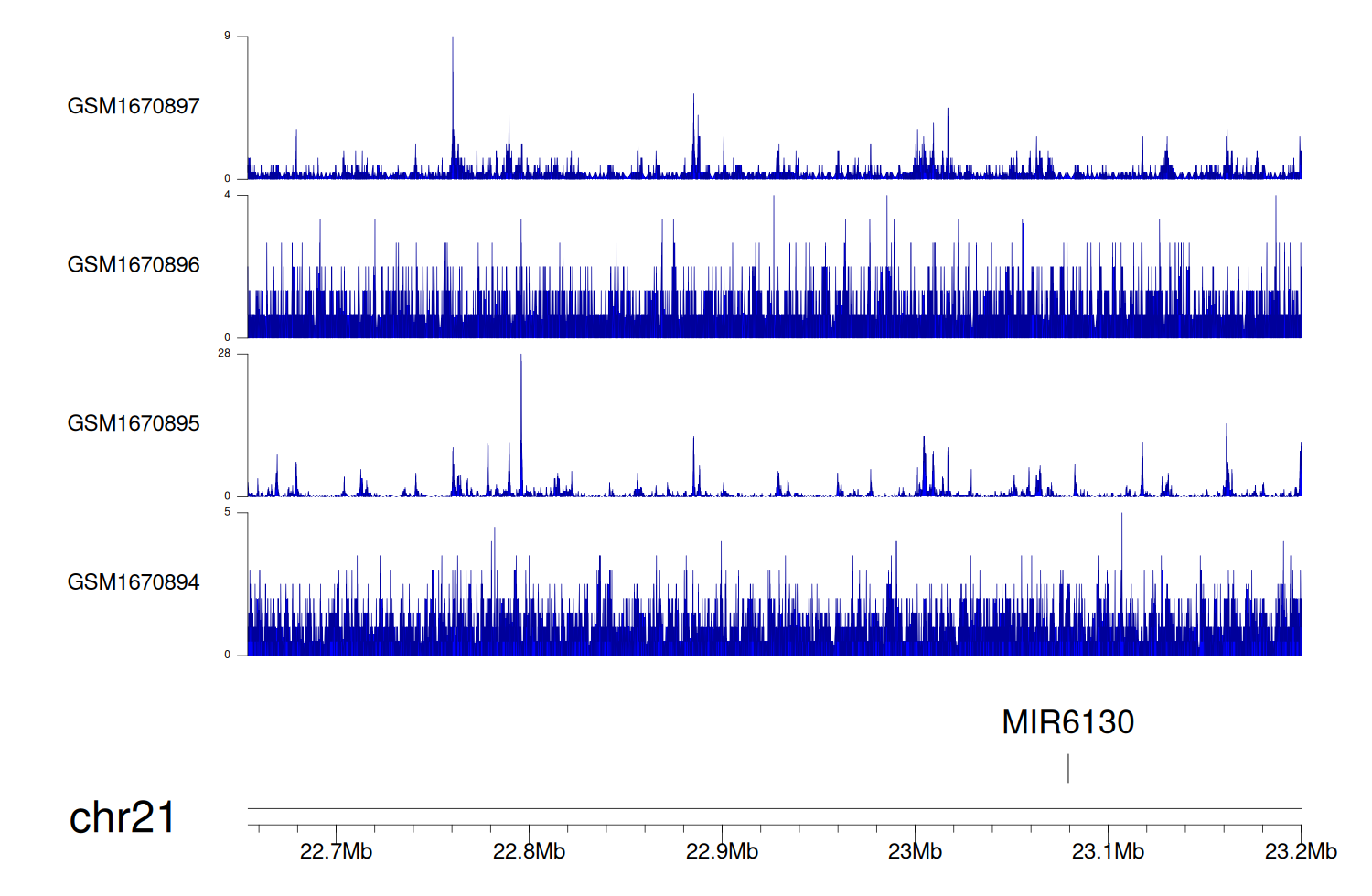This screenshot has width=1372, height=896.
Task: Select the MIR6130 gene name
Action: click(1067, 722)
